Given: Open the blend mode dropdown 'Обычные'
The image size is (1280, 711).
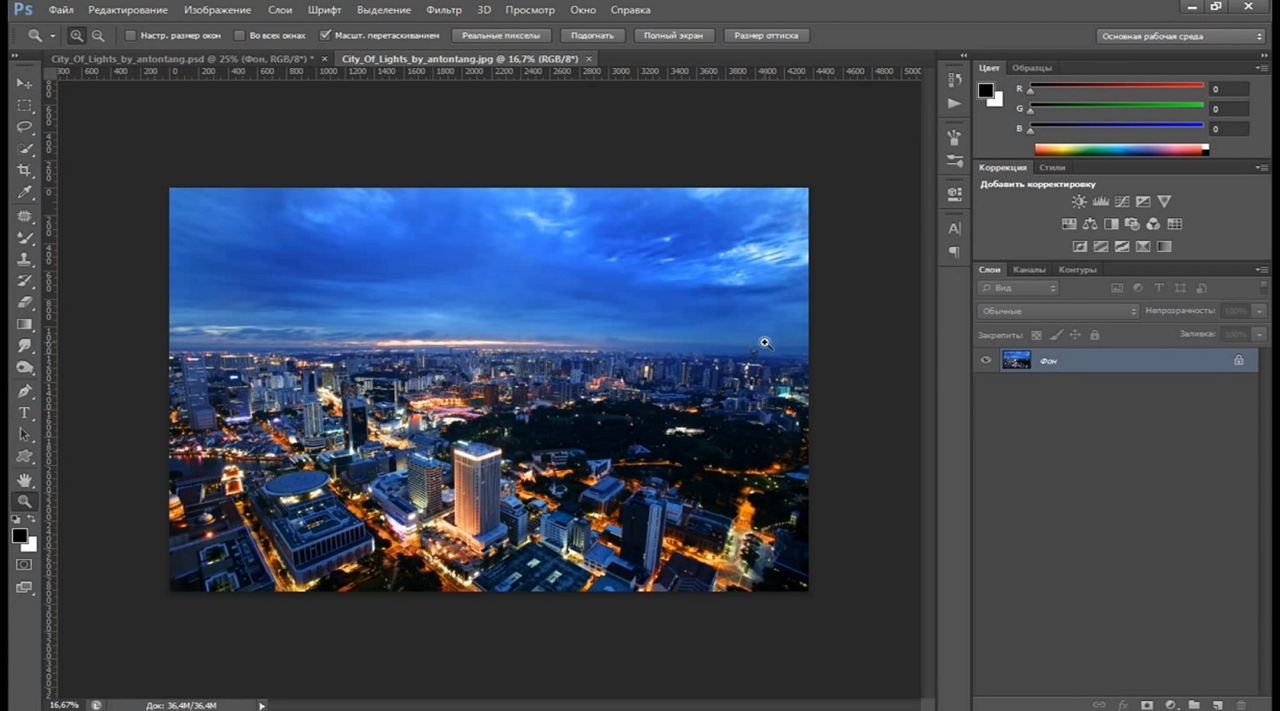Looking at the screenshot, I should [x=1058, y=311].
